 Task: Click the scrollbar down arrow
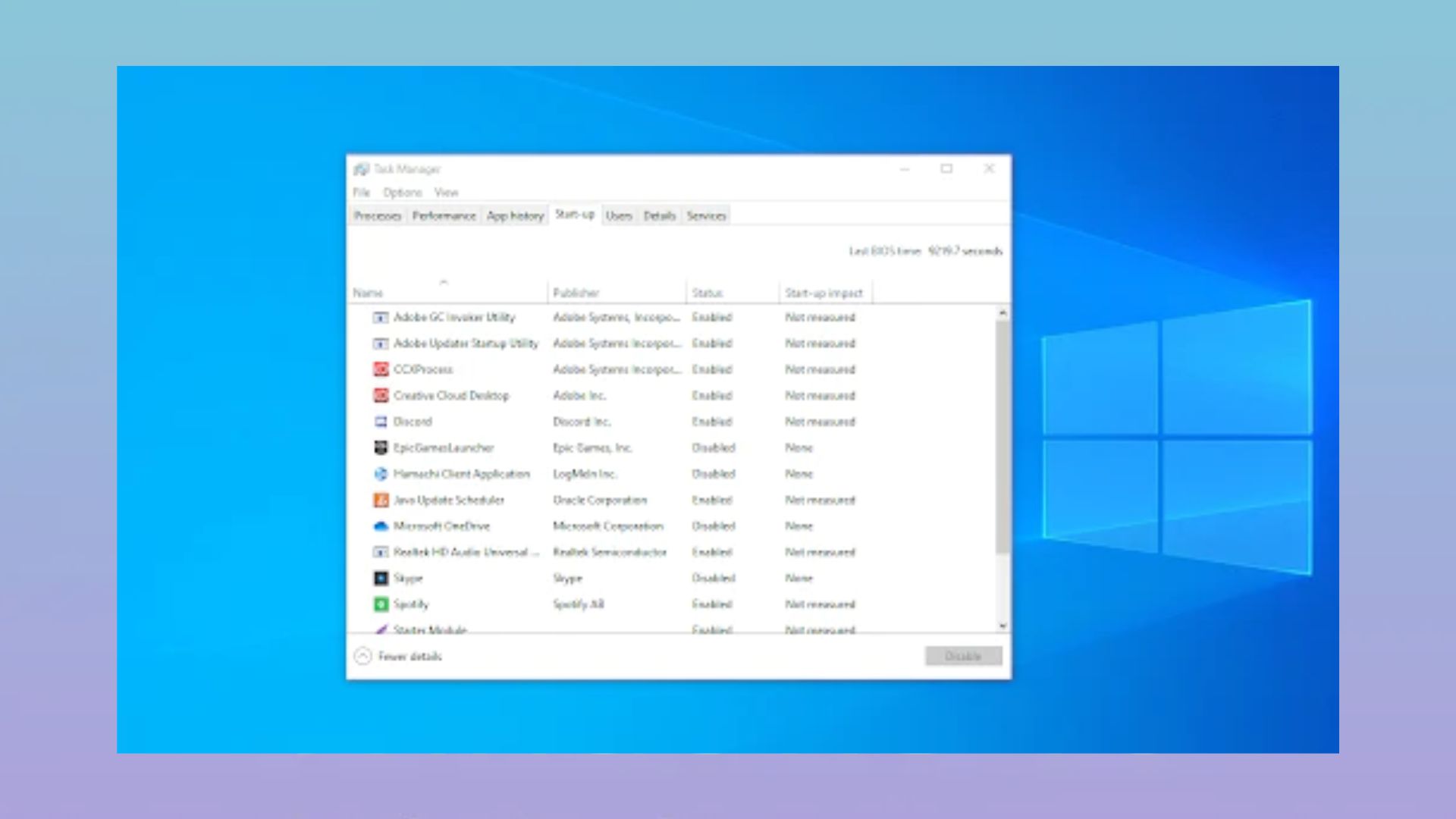point(1003,626)
